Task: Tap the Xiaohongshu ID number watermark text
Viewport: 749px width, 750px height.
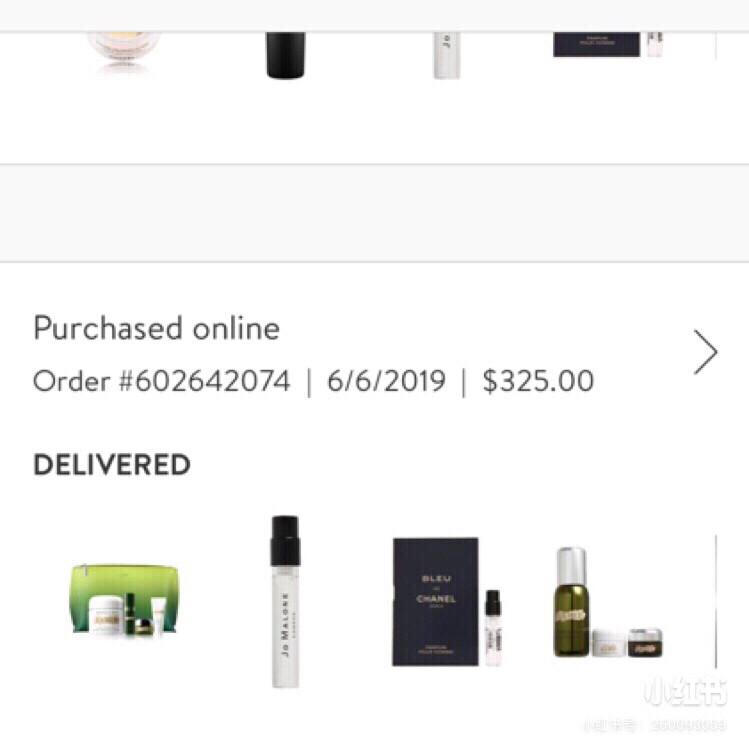Action: point(654,725)
